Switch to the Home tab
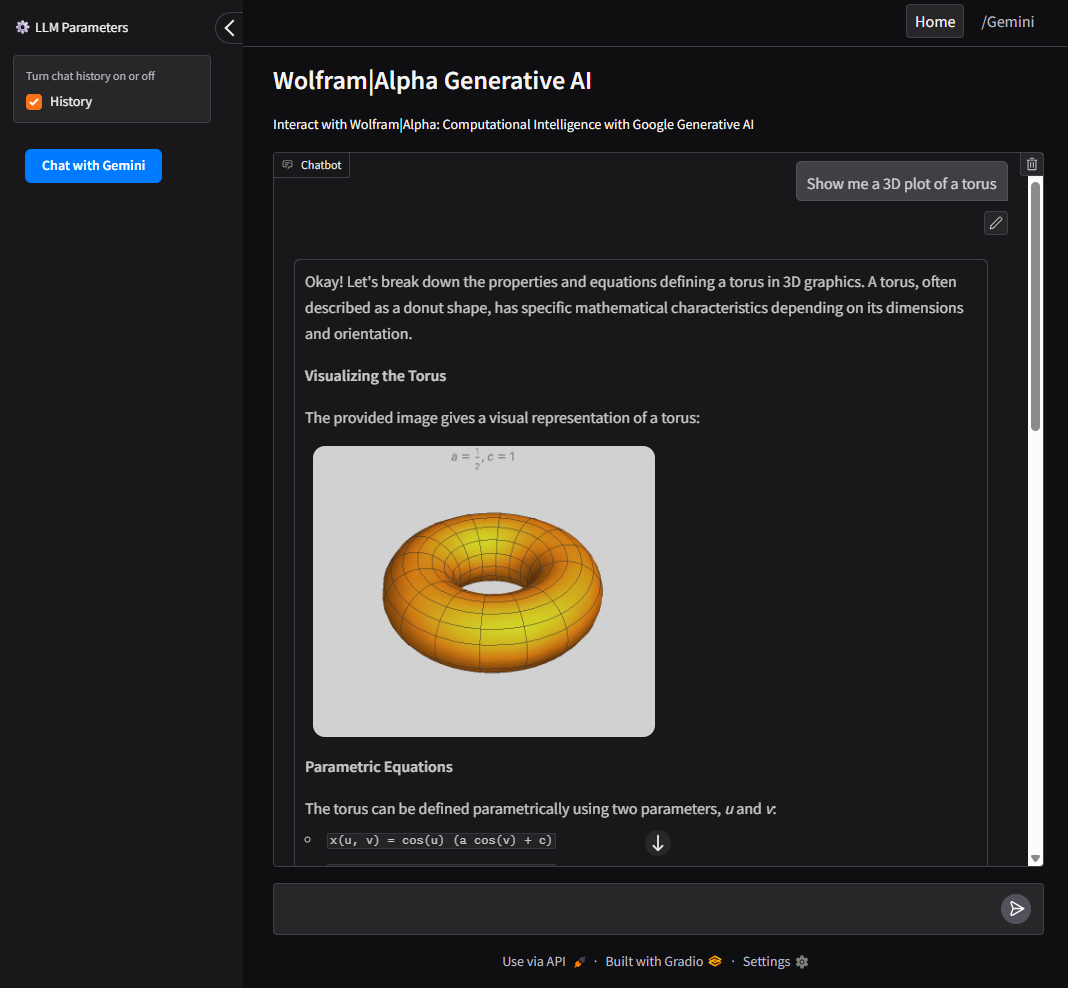The image size is (1068, 988). (934, 21)
